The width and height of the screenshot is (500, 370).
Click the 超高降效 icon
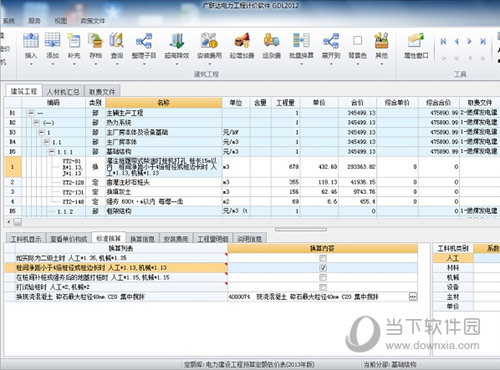(x=177, y=41)
